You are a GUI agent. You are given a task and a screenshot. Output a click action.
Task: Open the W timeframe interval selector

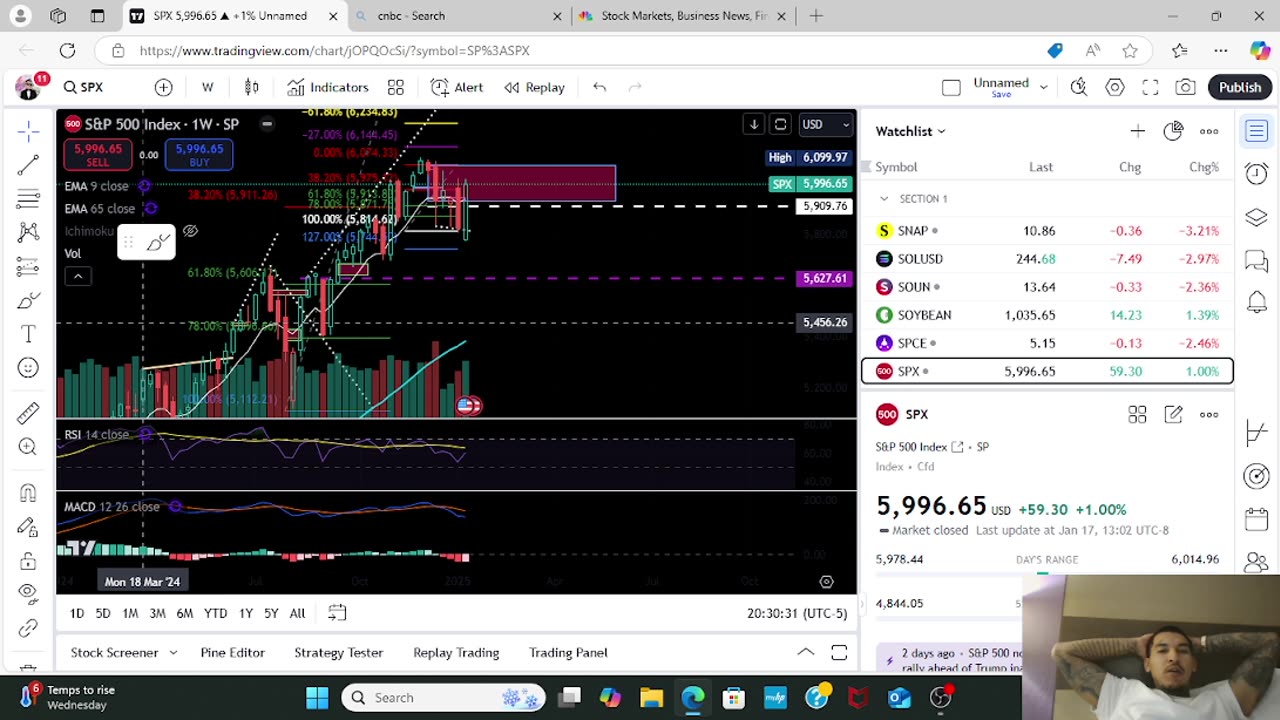(x=208, y=87)
